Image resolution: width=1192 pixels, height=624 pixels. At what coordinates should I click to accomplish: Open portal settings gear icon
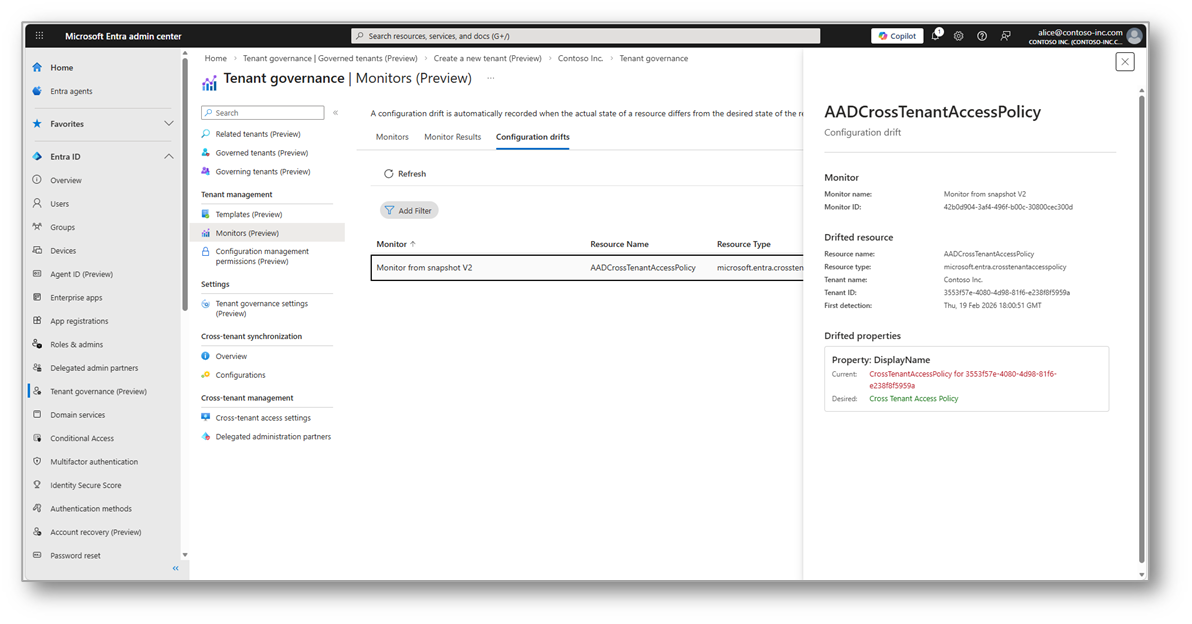pyautogui.click(x=959, y=36)
